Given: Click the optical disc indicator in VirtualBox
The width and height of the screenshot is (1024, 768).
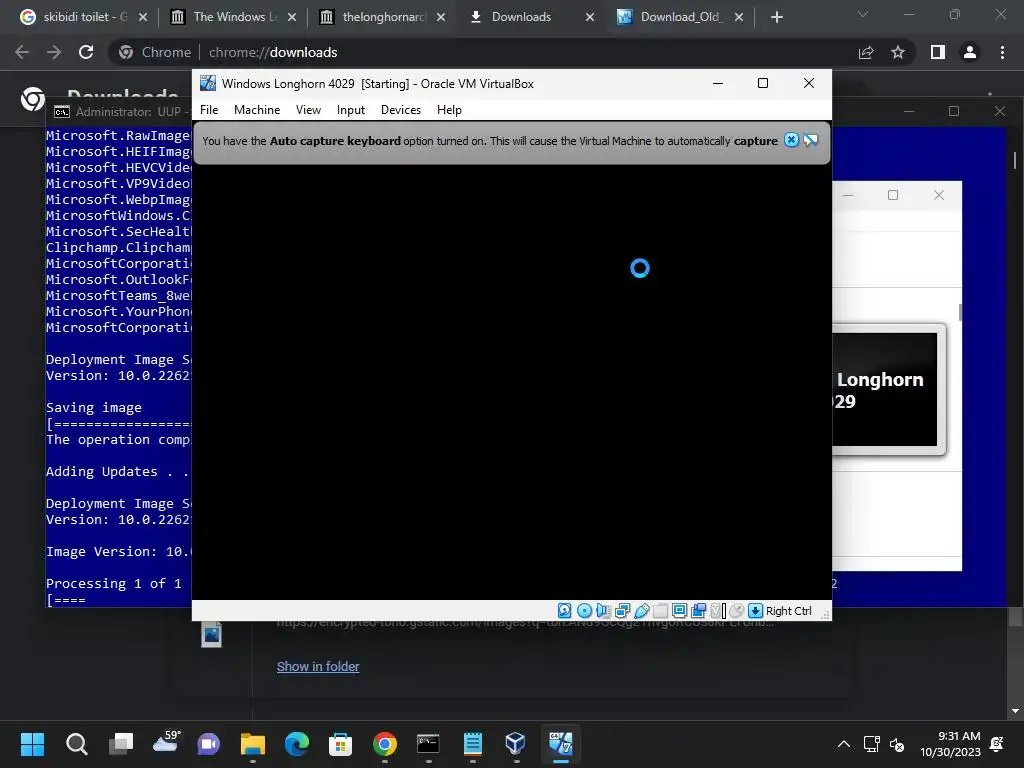Looking at the screenshot, I should [x=584, y=611].
